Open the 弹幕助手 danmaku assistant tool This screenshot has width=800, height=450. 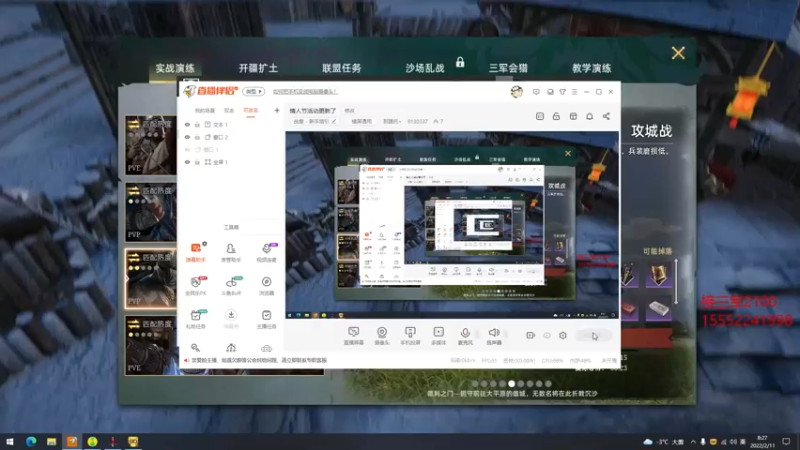195,252
